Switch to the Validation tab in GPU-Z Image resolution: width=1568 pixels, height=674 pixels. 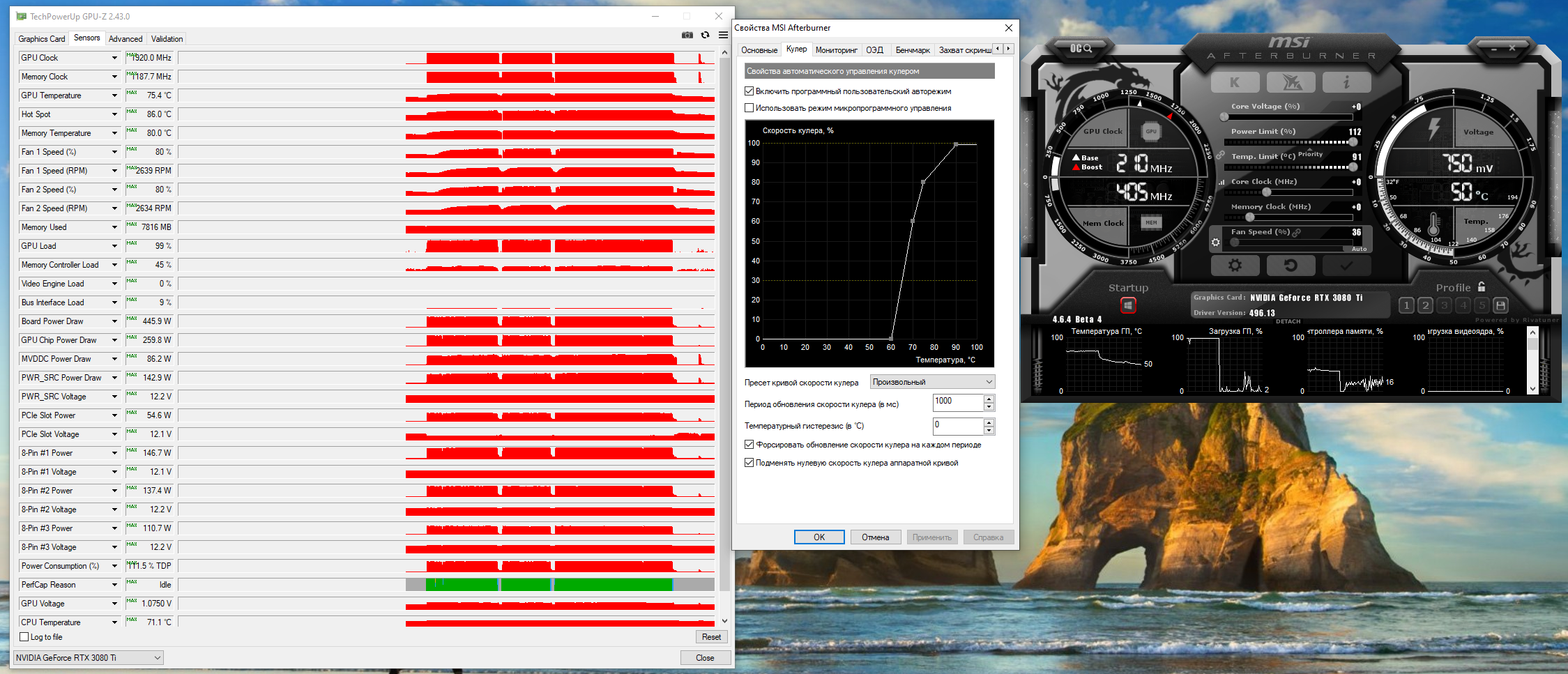pos(167,39)
